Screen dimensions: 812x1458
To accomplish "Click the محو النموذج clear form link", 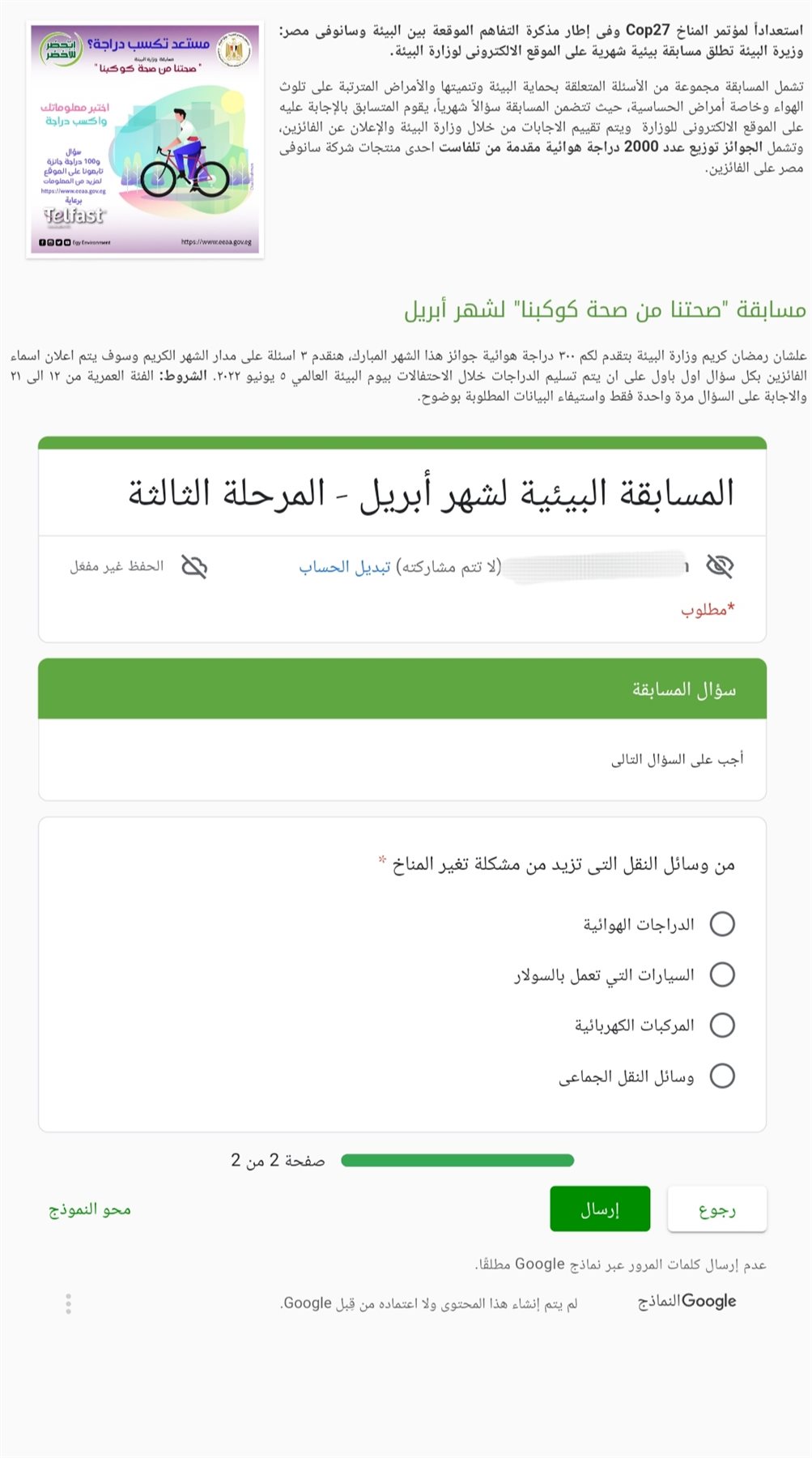I will [90, 1209].
